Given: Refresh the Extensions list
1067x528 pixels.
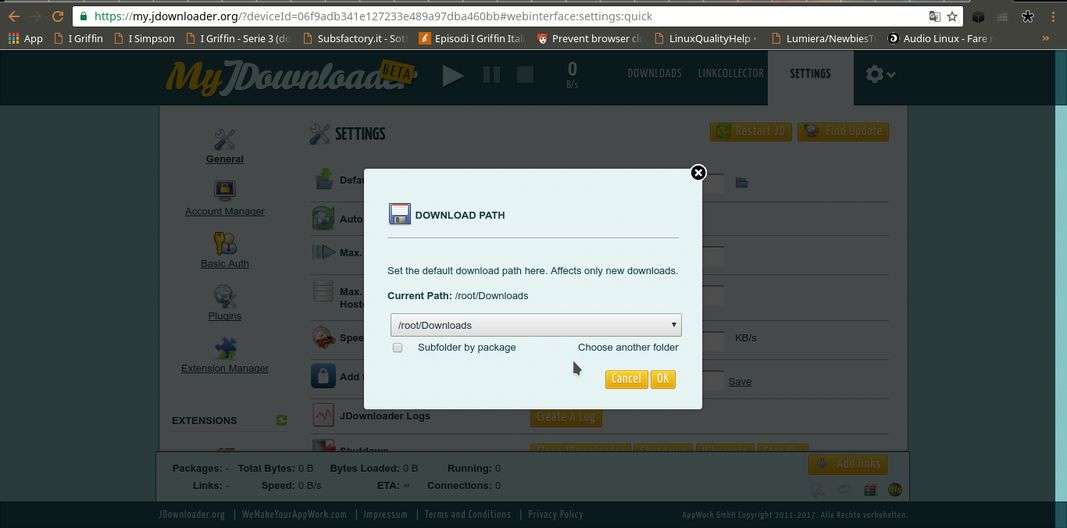Looking at the screenshot, I should tap(282, 420).
